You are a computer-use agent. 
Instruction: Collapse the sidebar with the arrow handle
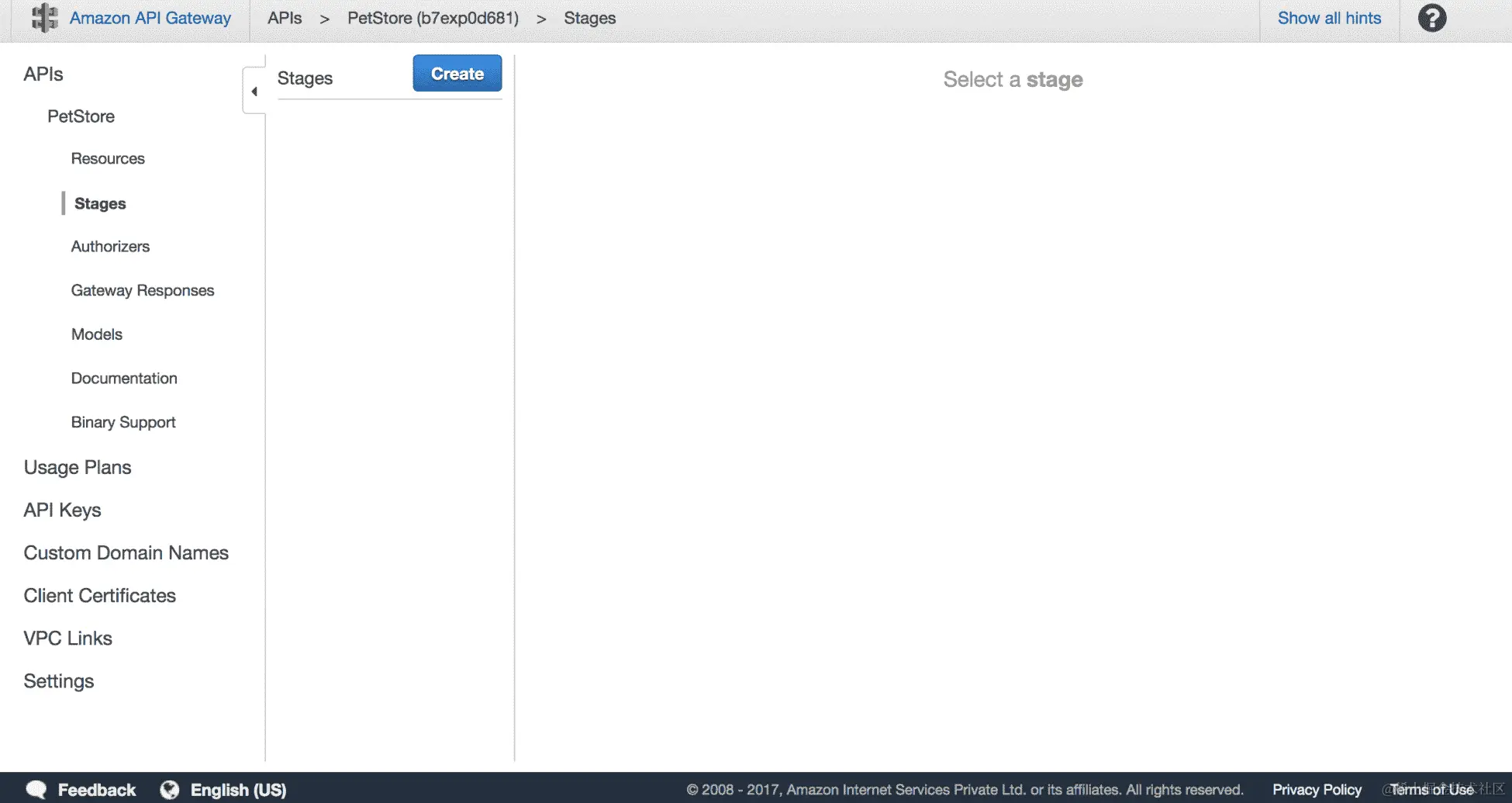254,92
